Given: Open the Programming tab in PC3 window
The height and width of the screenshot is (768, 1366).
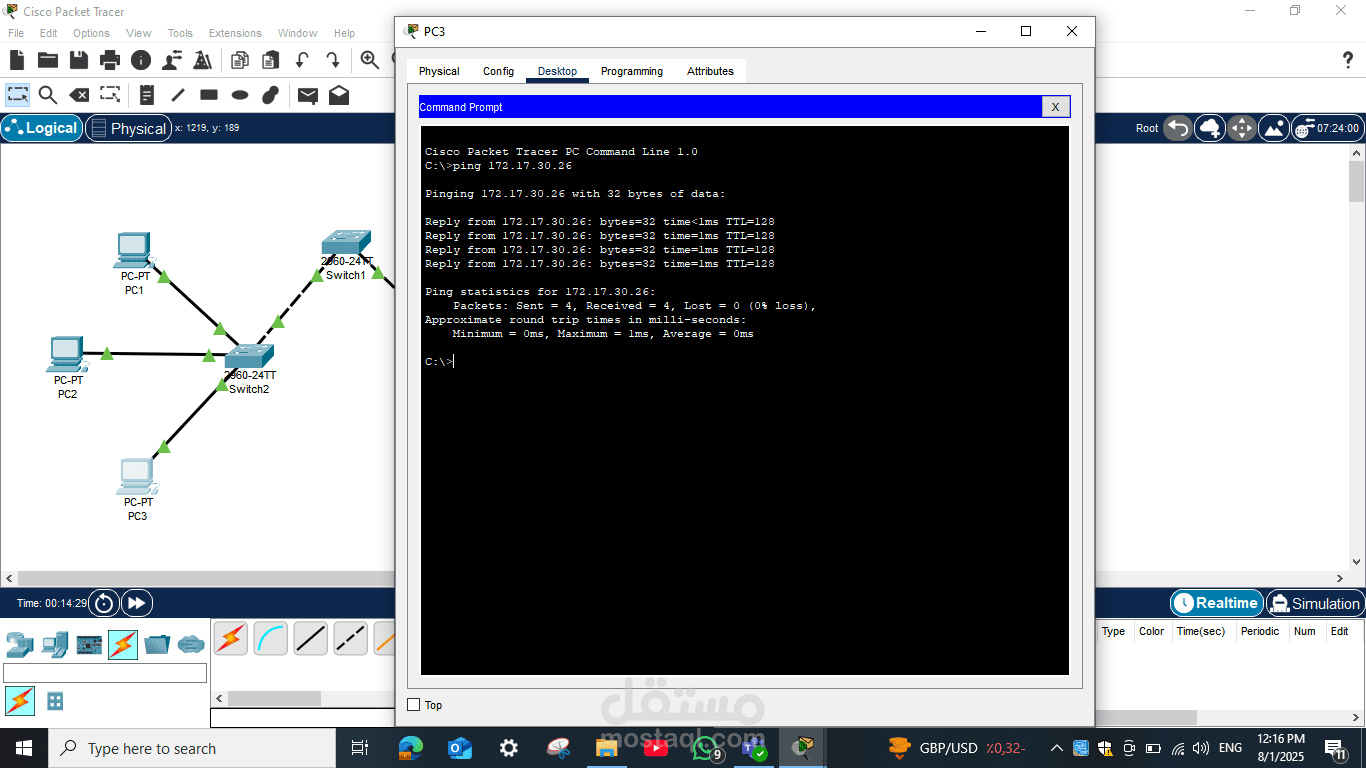Looking at the screenshot, I should [632, 71].
